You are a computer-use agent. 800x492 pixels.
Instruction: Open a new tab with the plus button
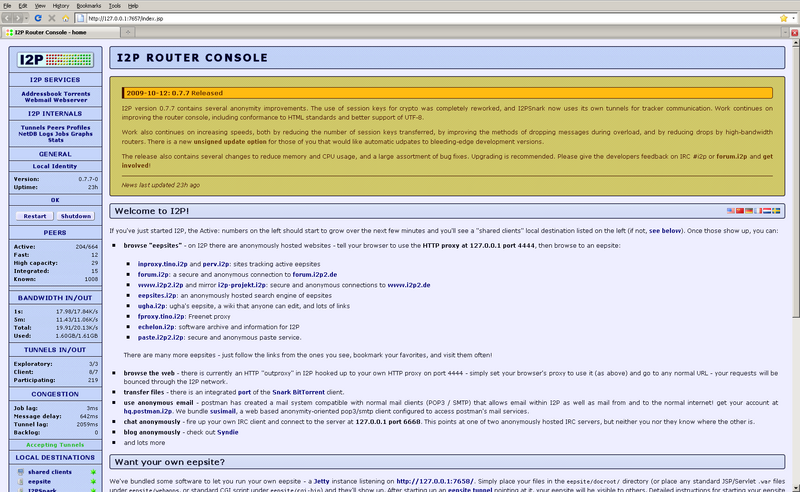click(x=128, y=32)
